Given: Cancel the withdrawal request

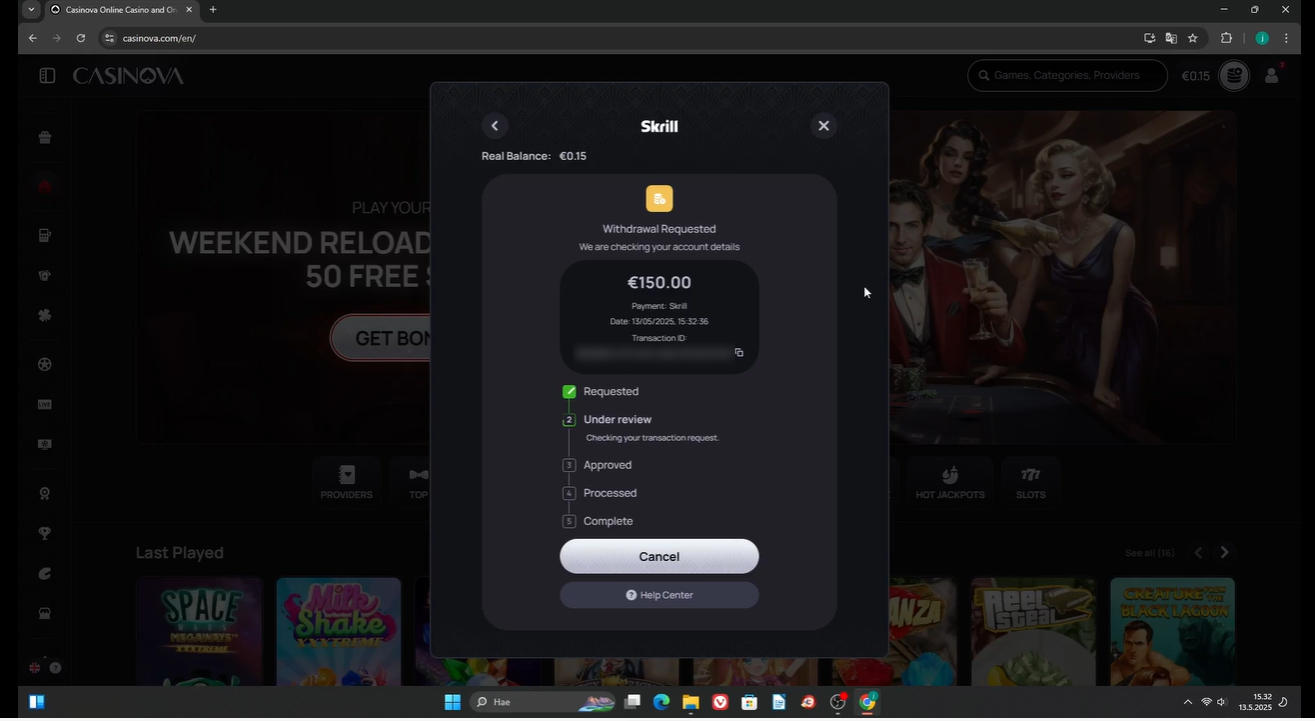Looking at the screenshot, I should [659, 557].
